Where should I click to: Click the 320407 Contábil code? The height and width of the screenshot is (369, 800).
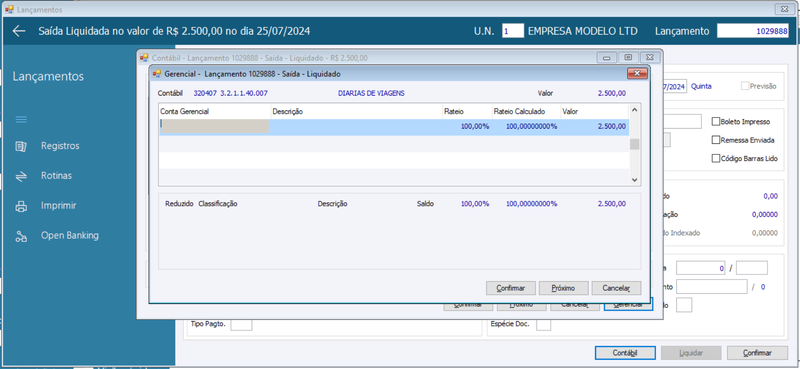(205, 93)
